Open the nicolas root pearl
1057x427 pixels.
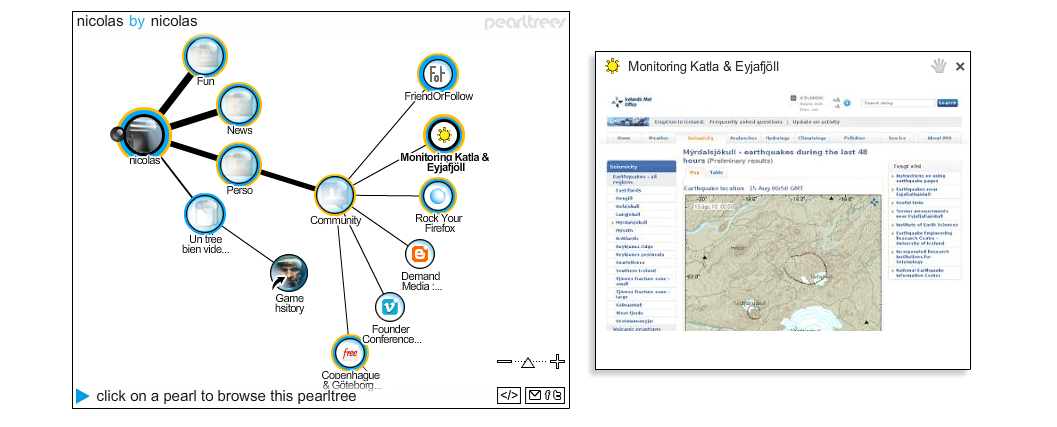point(144,135)
